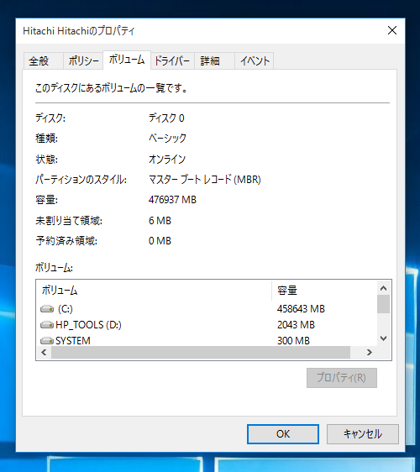Click the ボリューム column header
Viewport: 420px width, 472px height.
154,291
